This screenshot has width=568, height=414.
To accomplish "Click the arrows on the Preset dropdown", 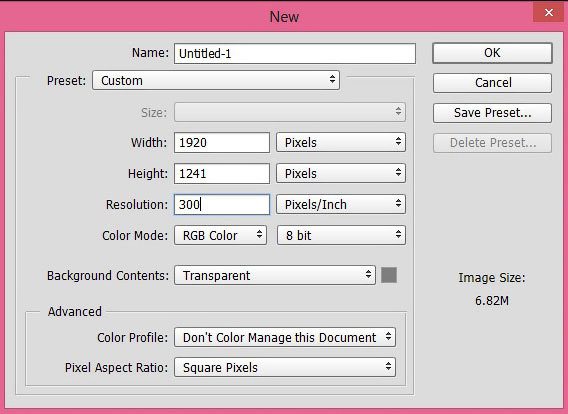I will 332,79.
